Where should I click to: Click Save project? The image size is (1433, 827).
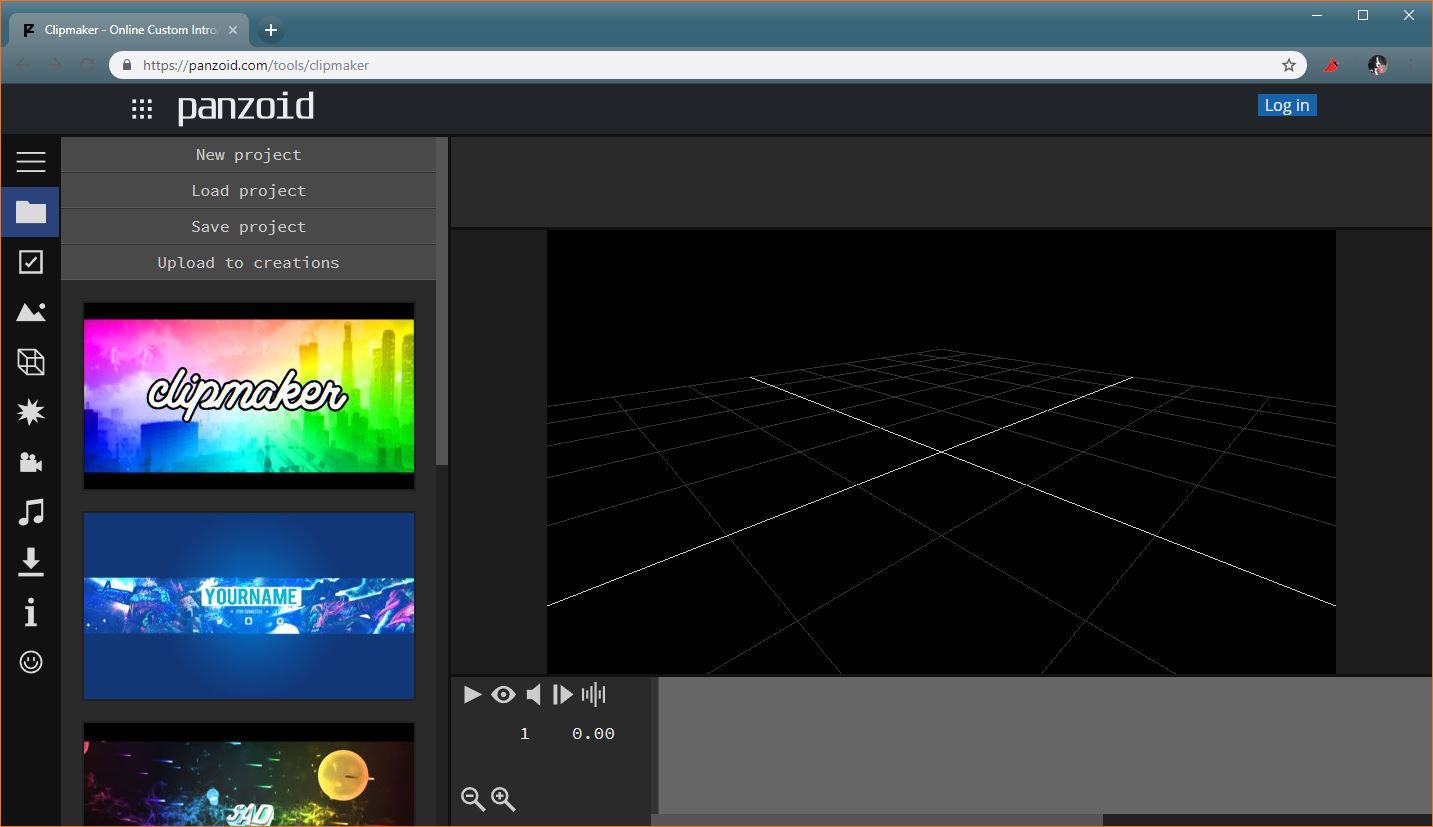tap(248, 226)
